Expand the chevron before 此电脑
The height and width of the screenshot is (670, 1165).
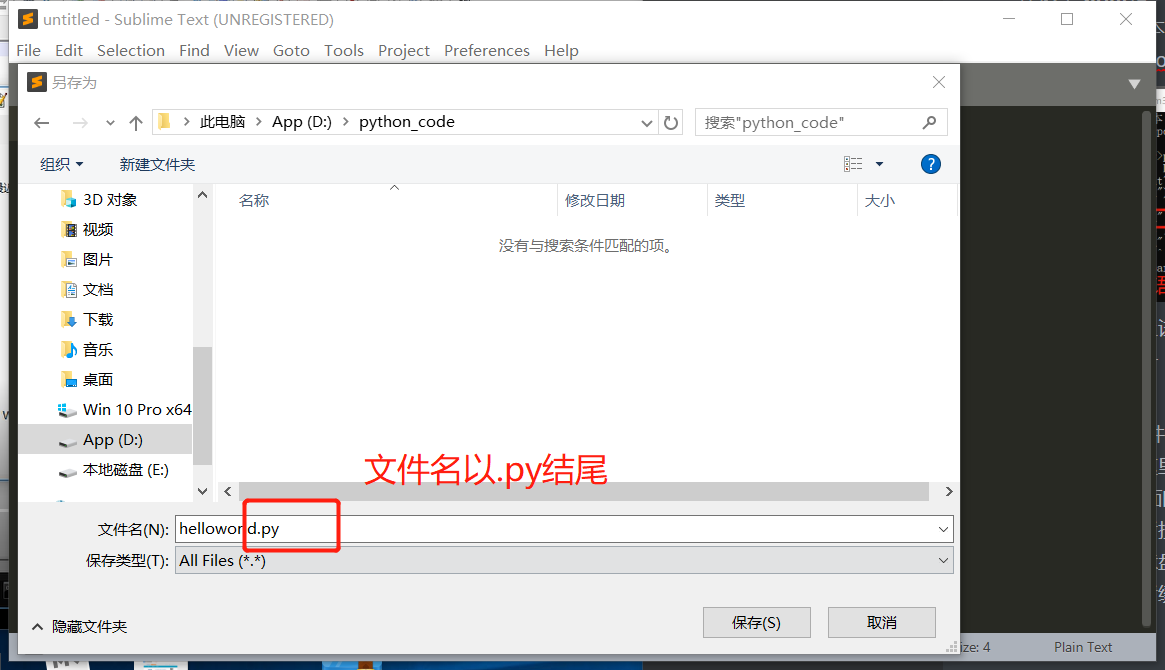[186, 122]
